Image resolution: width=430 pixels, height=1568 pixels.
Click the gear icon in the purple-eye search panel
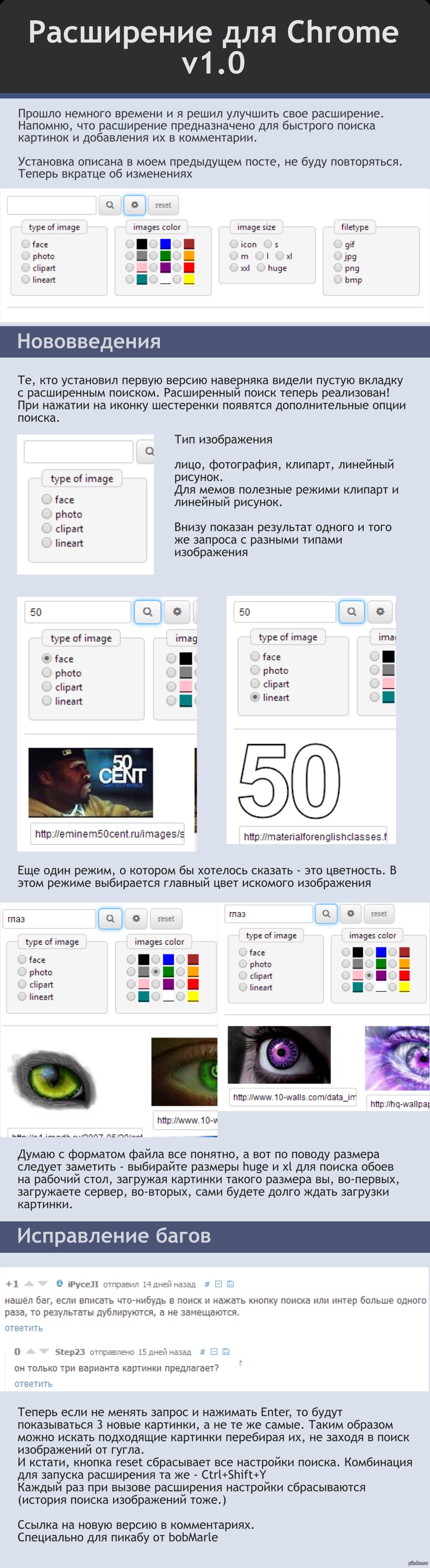[351, 913]
